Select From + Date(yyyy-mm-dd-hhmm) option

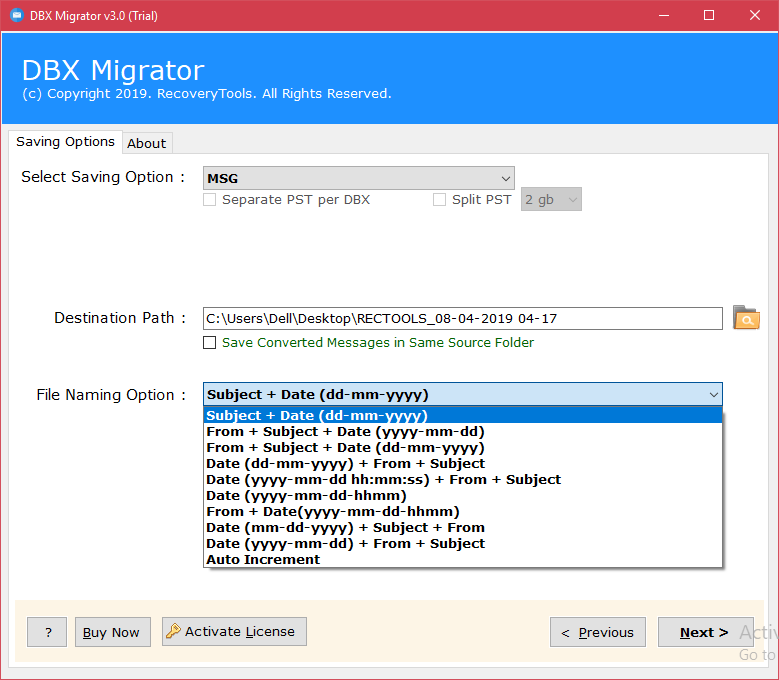pos(463,511)
